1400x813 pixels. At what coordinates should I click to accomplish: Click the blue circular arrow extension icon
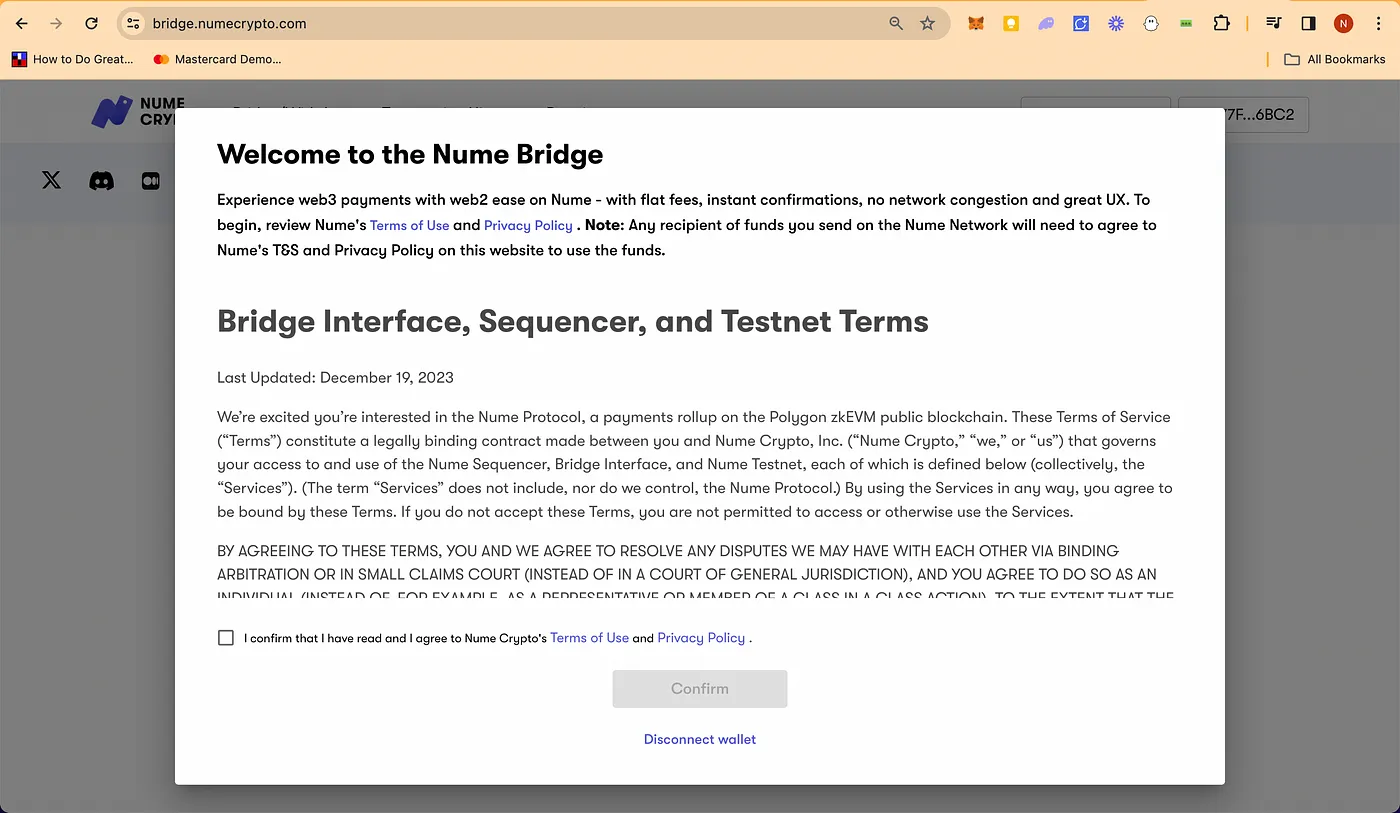coord(1081,23)
